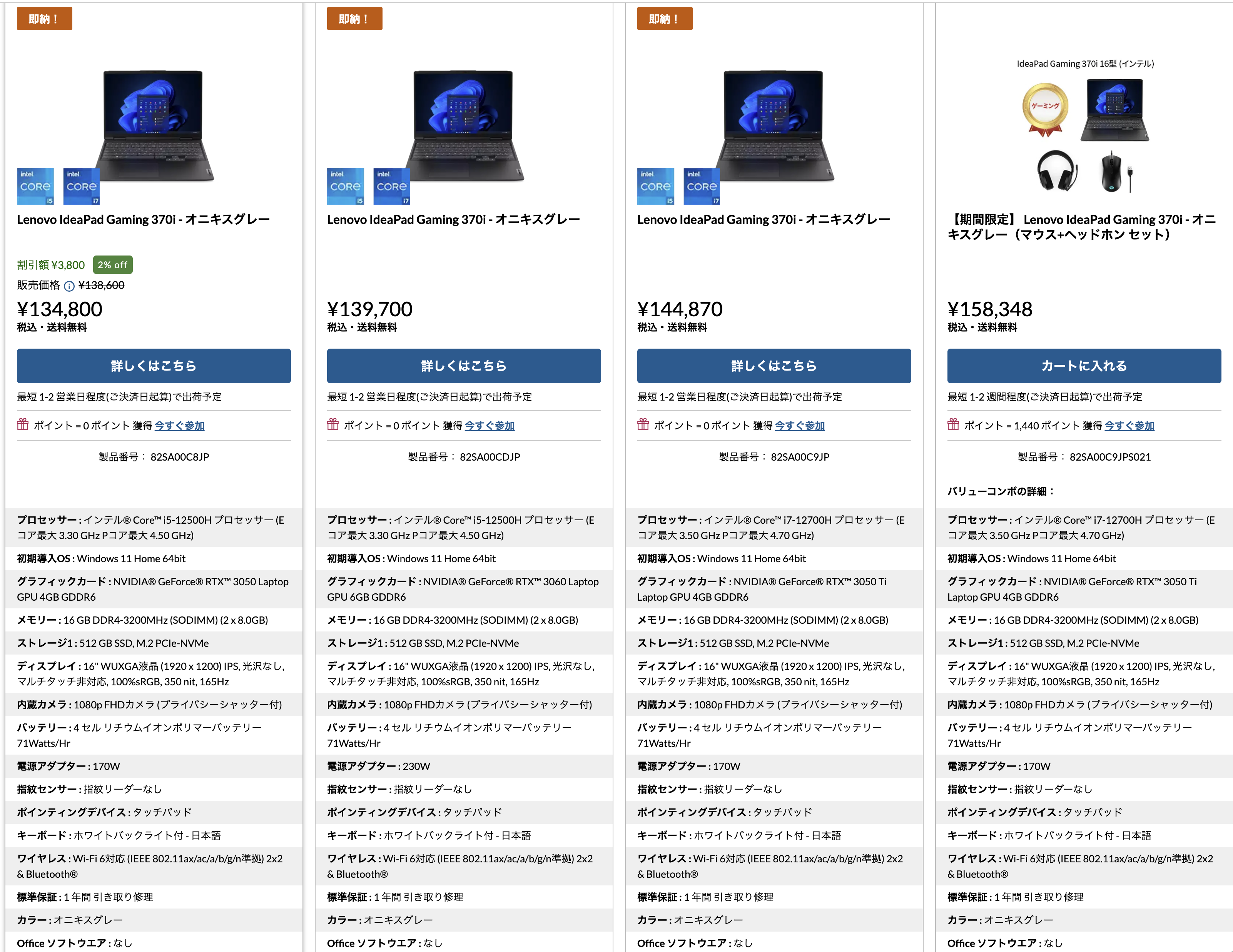Add the ¥158,348 bundle with カートに入れる
The height and width of the screenshot is (952, 1233).
point(1084,366)
